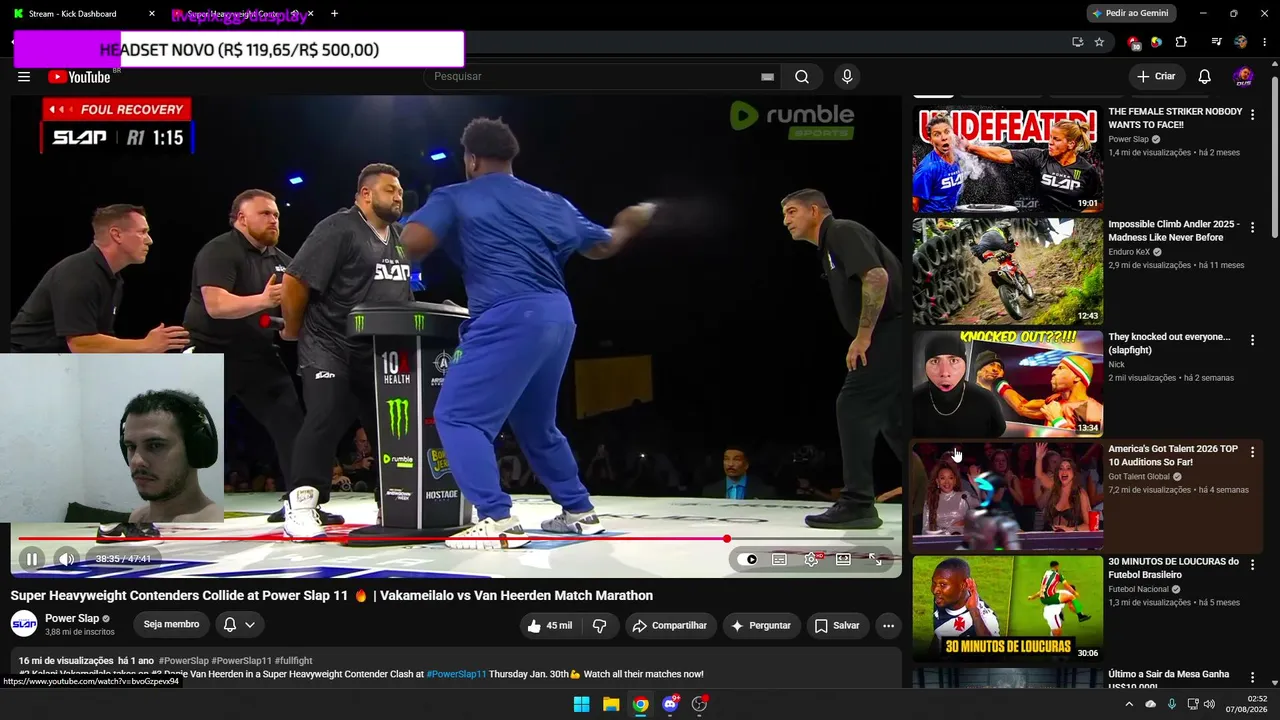Open the on-screen keyboard in search box
The image size is (1280, 720).
(767, 77)
